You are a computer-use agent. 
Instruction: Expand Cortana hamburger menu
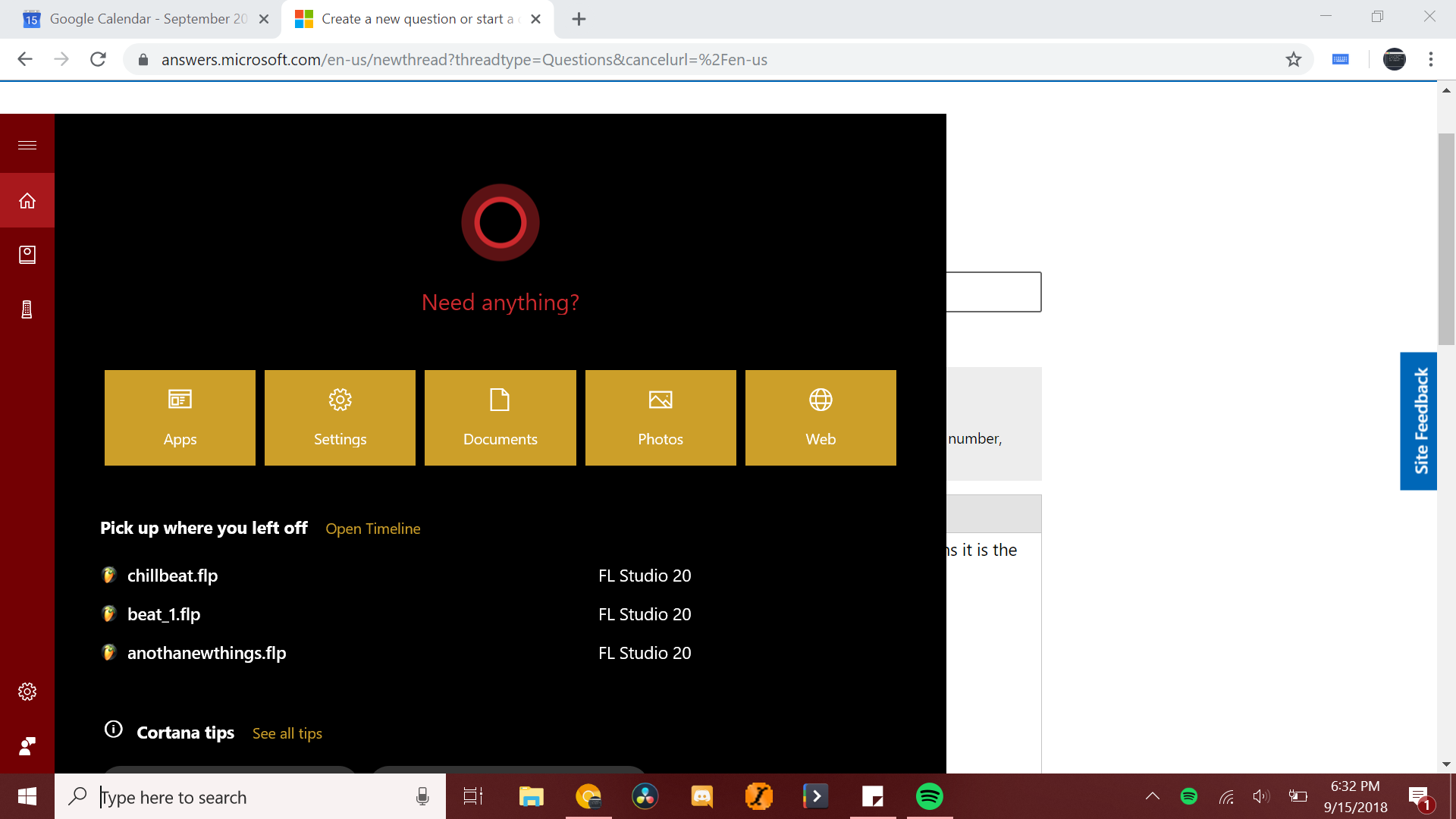[x=27, y=145]
